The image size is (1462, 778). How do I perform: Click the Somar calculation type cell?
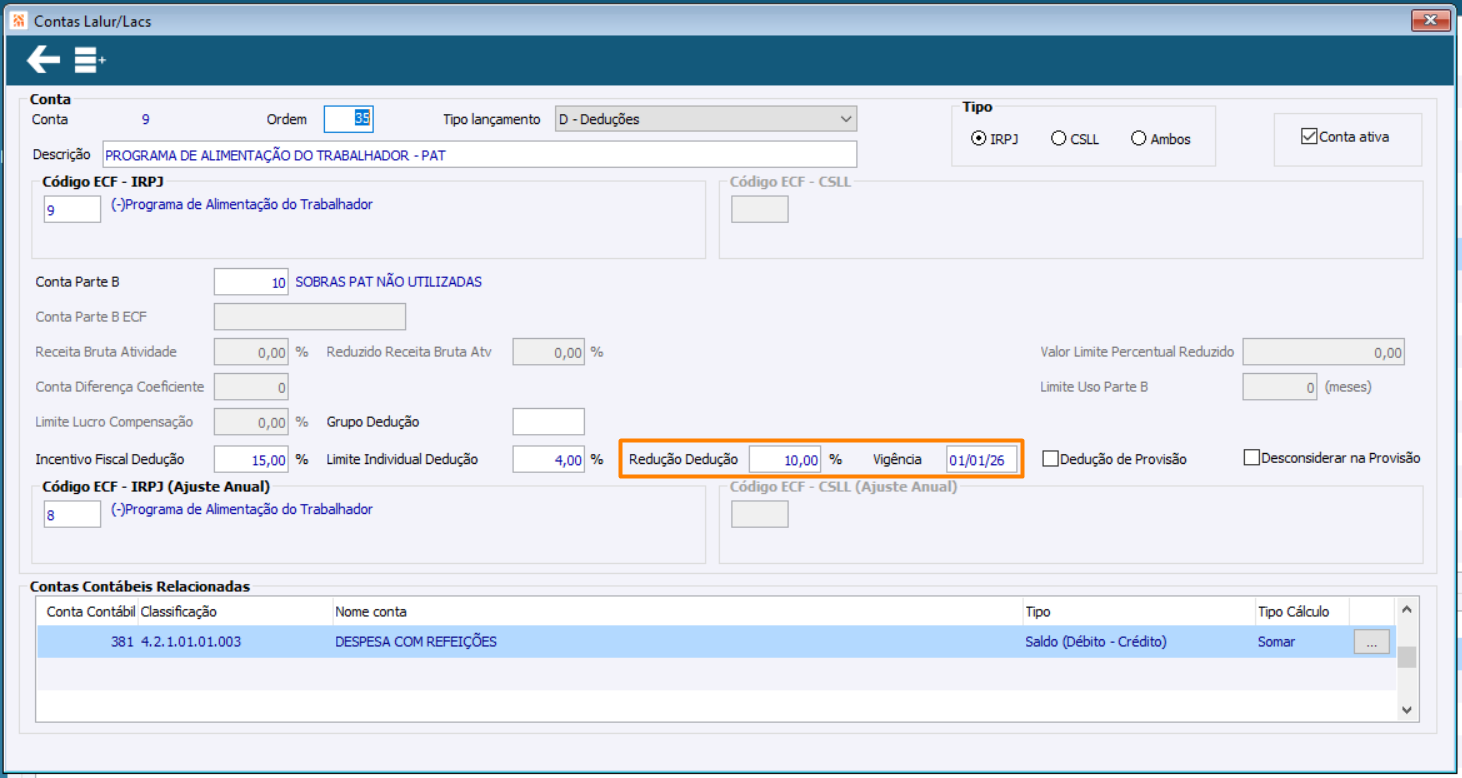pyautogui.click(x=1276, y=642)
